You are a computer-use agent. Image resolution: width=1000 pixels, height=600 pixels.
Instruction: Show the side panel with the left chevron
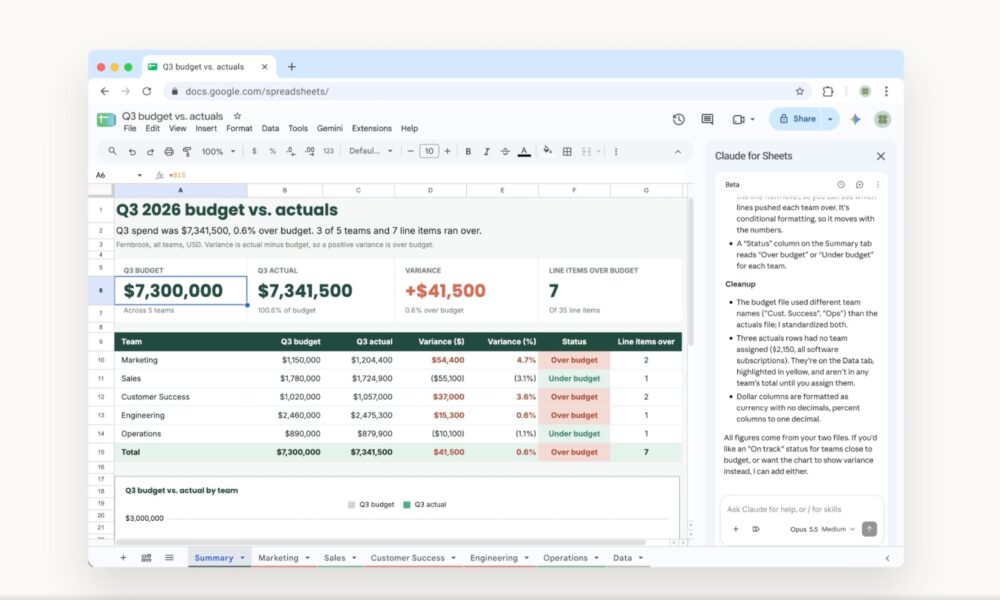tap(887, 559)
